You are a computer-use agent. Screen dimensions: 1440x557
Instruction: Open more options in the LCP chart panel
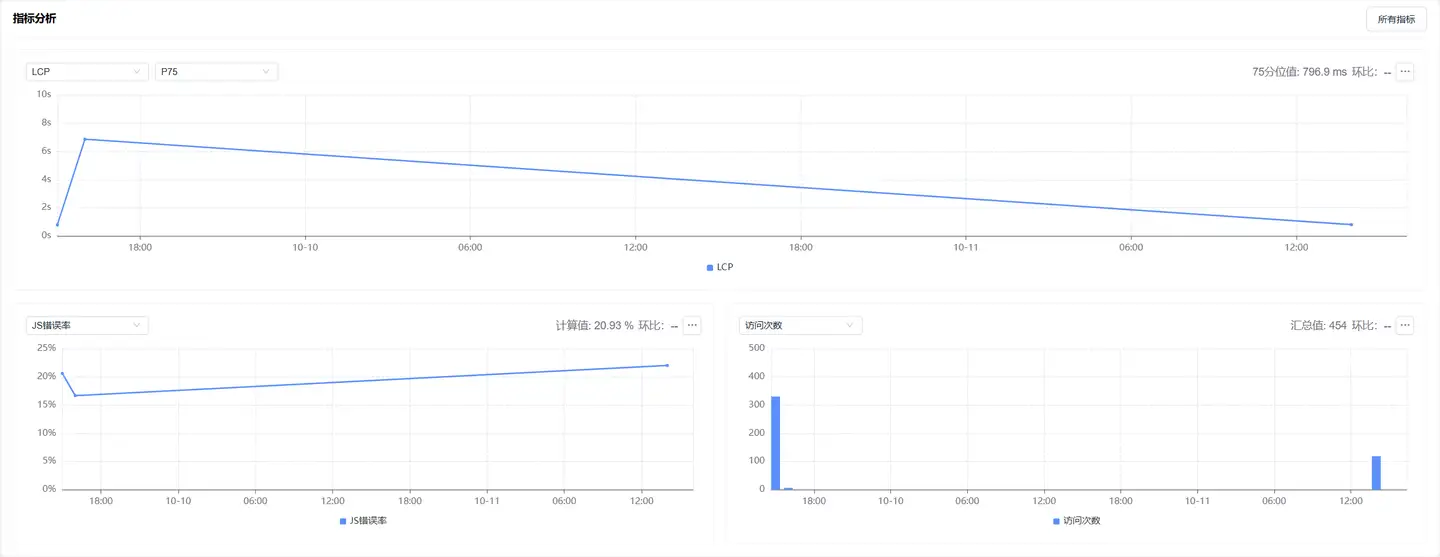1405,72
